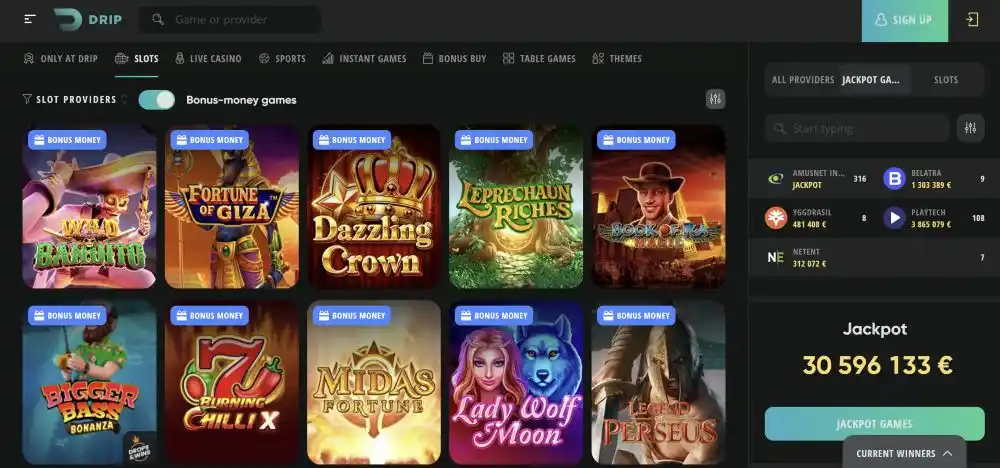Screen dimensions: 1000x468
Task: Select the Jackpot Games panel tab
Action: (x=874, y=80)
